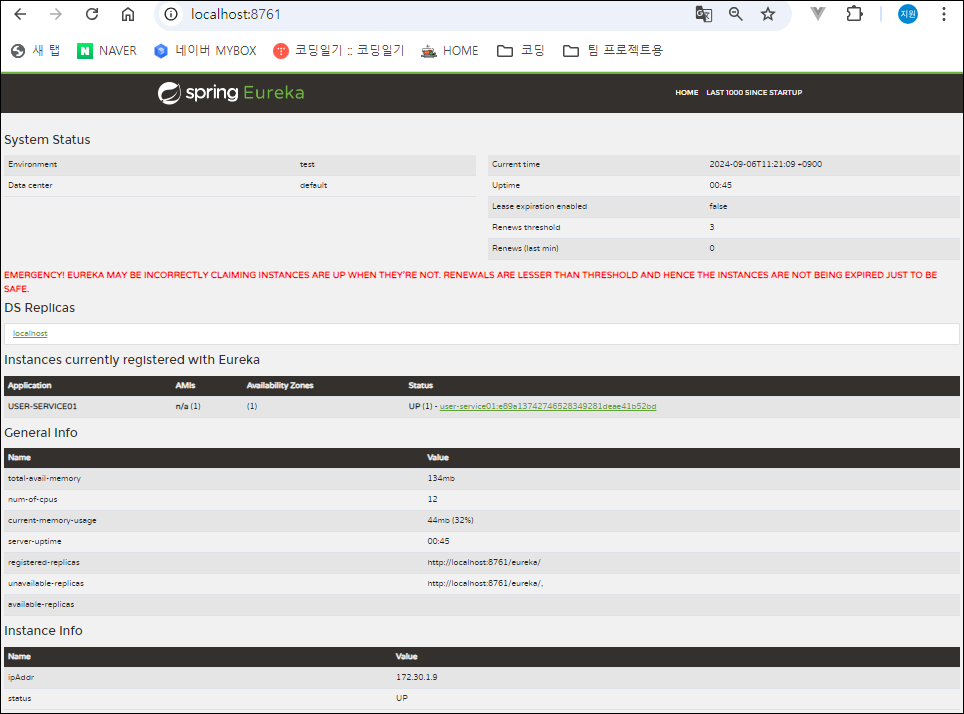Screen dimensions: 964x714
Task: Select the total-avail-memory value 134mb
Action: click(441, 478)
